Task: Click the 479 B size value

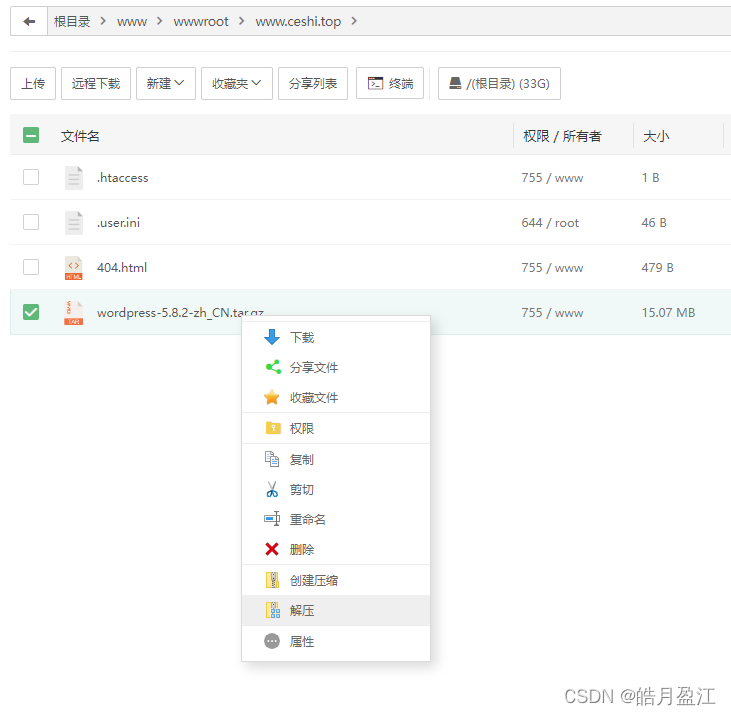Action: (x=657, y=268)
